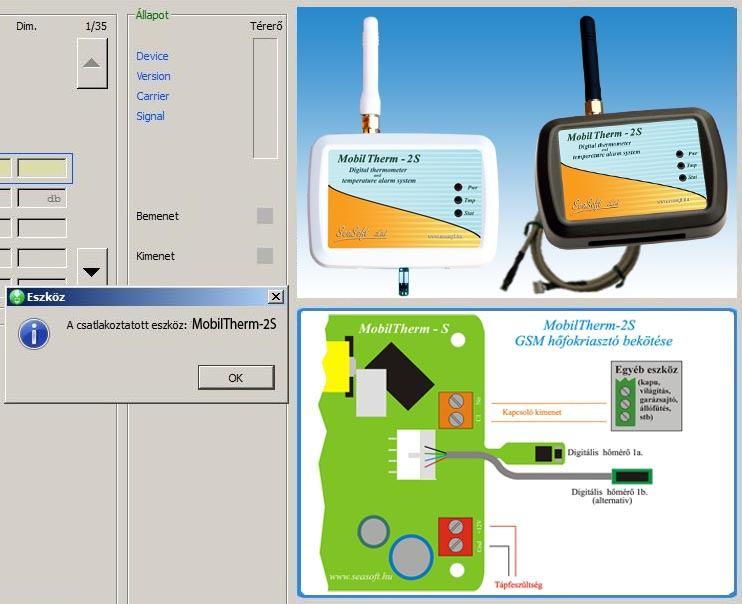Click the Digitális hőmérő 1a. label

[605, 453]
